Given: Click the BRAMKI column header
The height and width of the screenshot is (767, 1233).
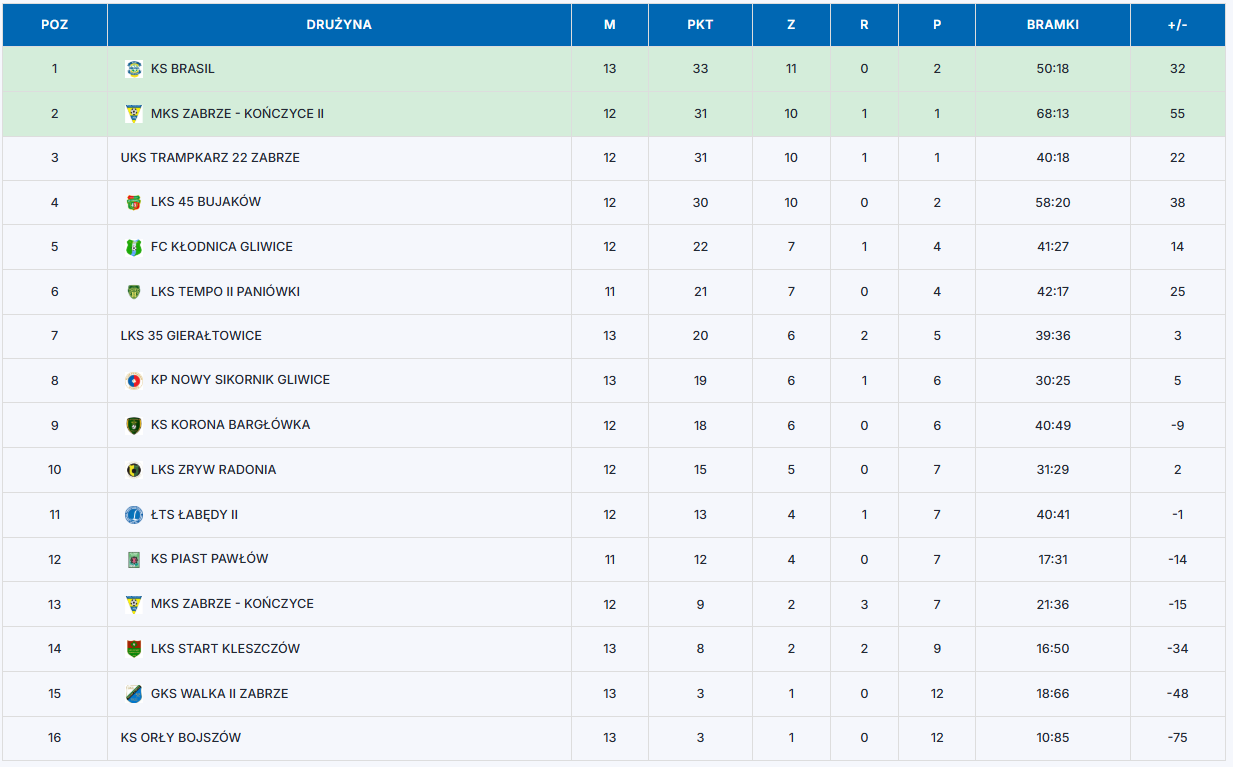Looking at the screenshot, I should [1052, 25].
